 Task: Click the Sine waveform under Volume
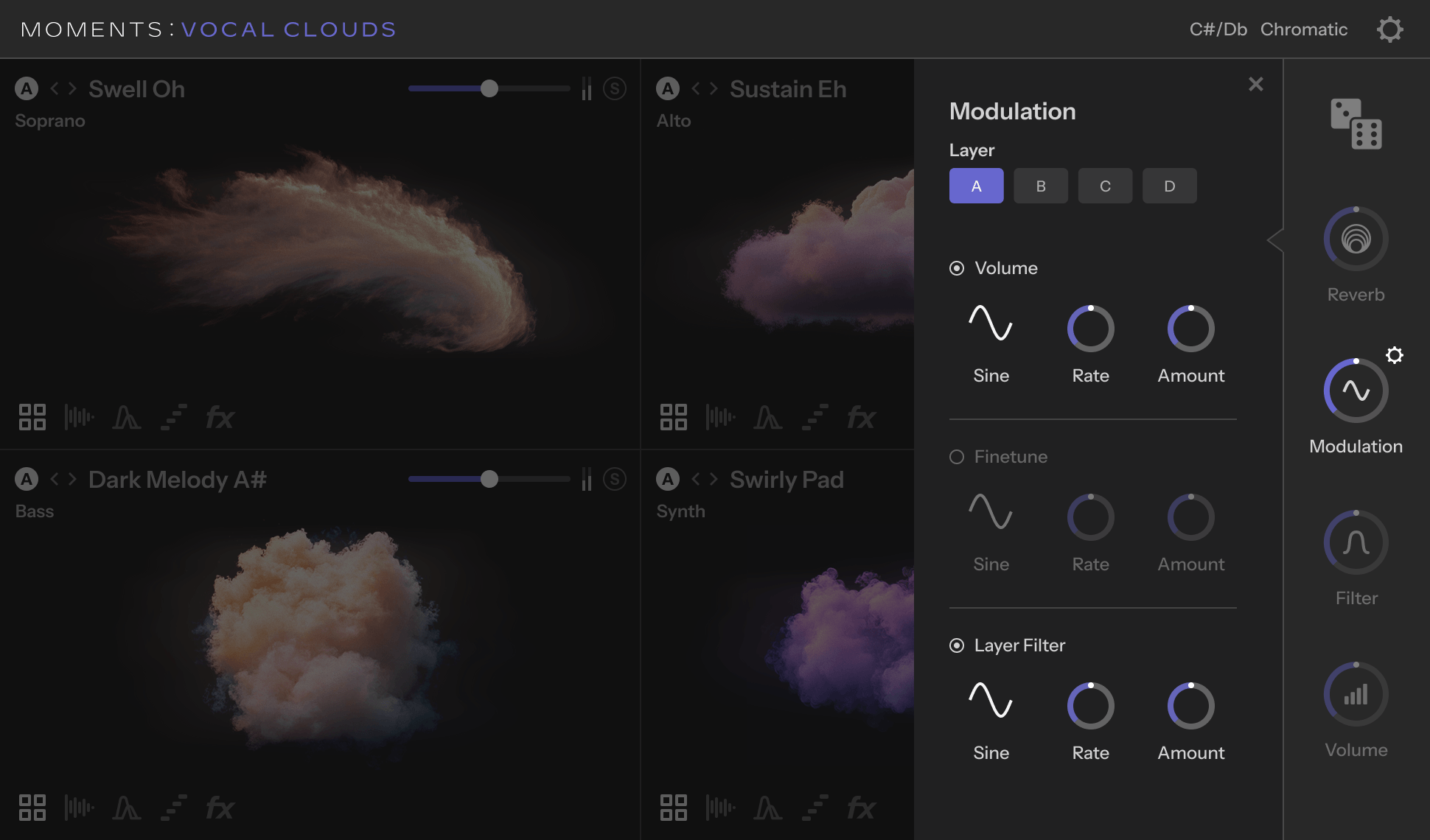pos(991,324)
